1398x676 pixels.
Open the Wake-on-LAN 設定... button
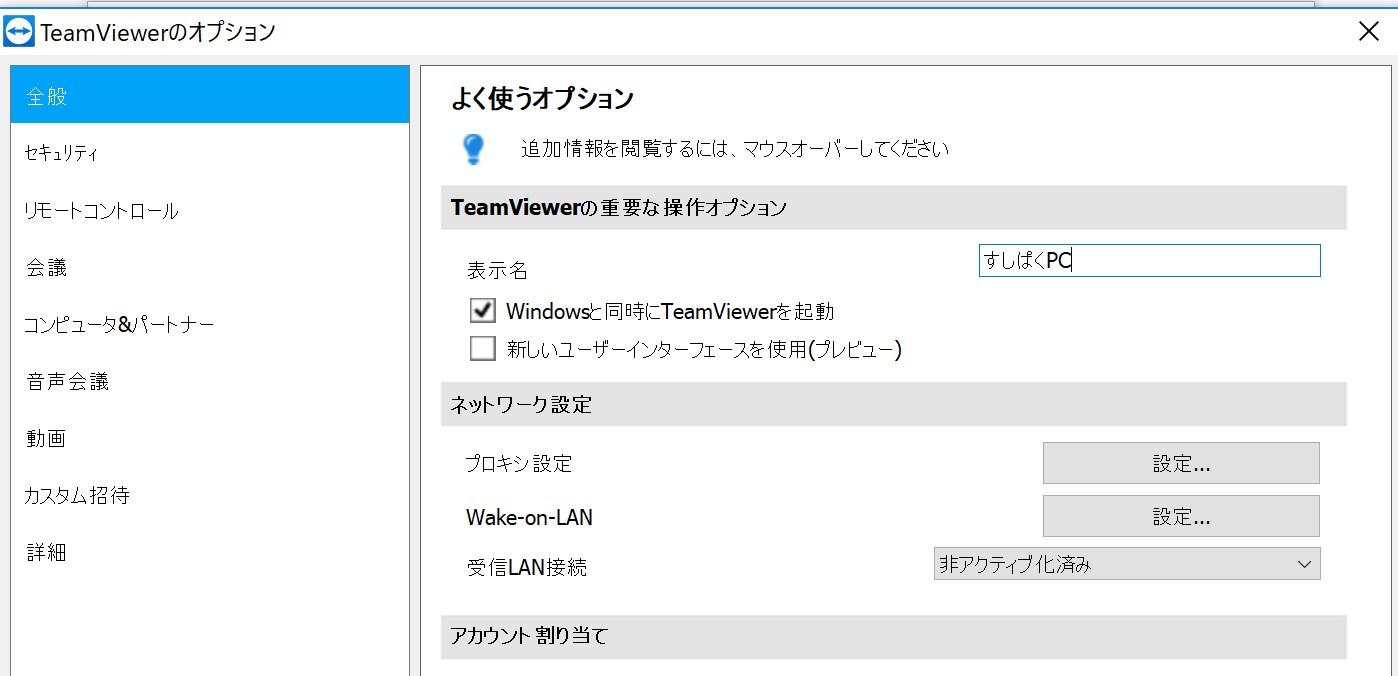click(x=1181, y=516)
